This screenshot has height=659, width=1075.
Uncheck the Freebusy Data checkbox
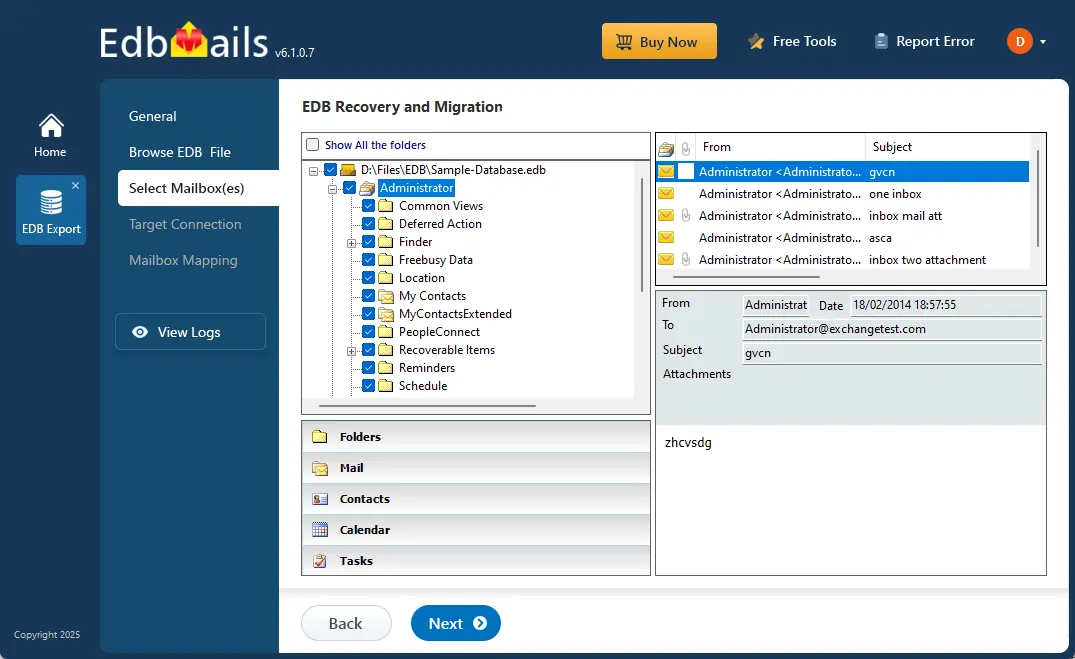368,259
